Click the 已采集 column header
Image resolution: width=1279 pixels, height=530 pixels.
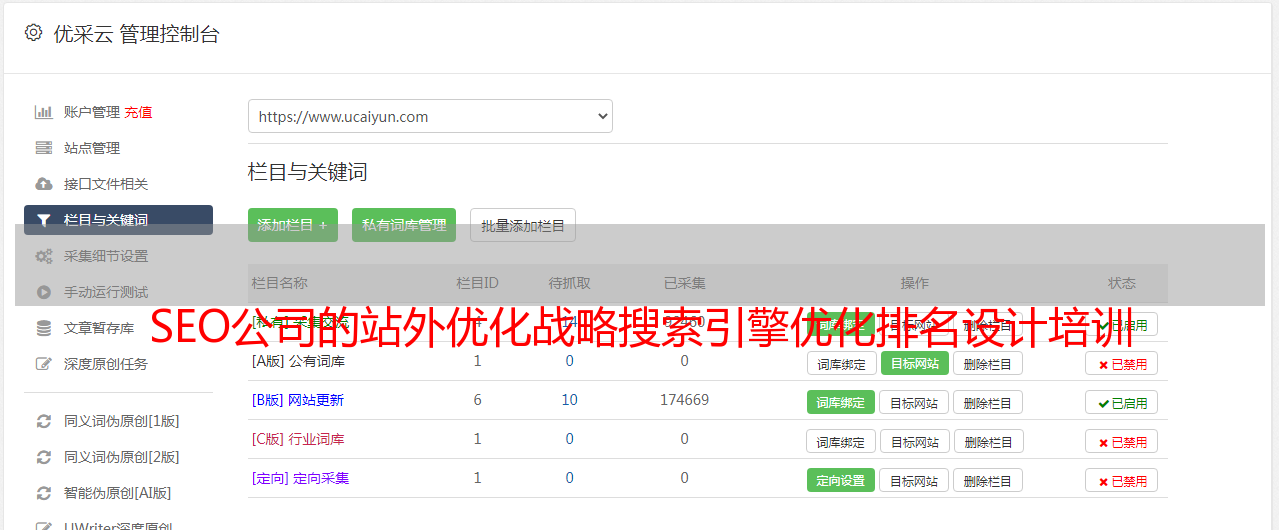click(x=684, y=283)
